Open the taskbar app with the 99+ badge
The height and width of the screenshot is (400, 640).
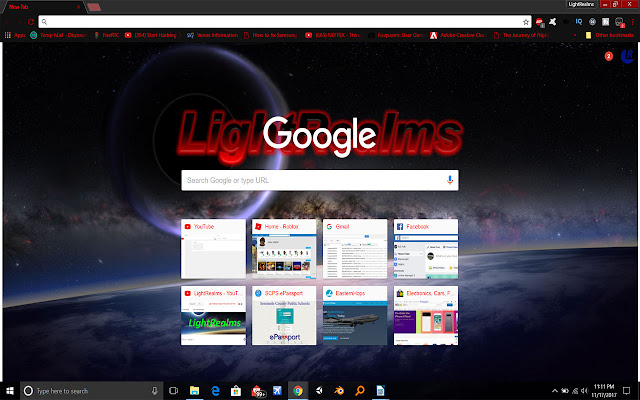coord(258,391)
